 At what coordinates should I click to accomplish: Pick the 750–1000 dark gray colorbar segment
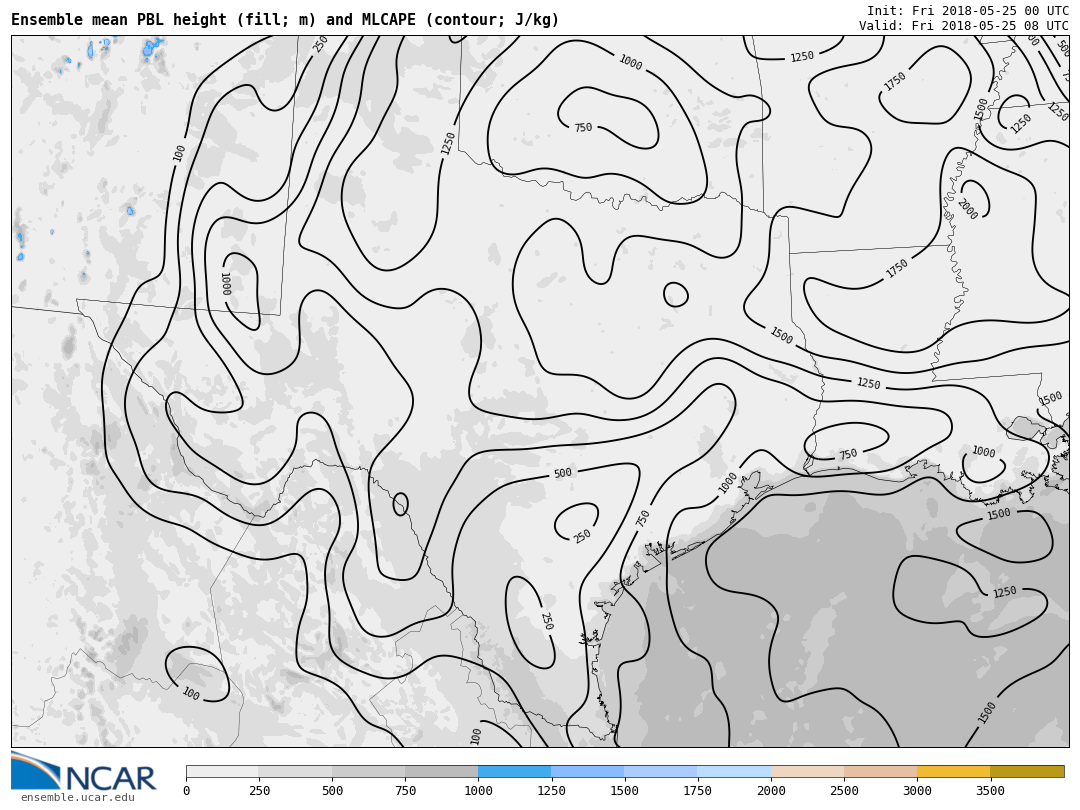point(442,771)
